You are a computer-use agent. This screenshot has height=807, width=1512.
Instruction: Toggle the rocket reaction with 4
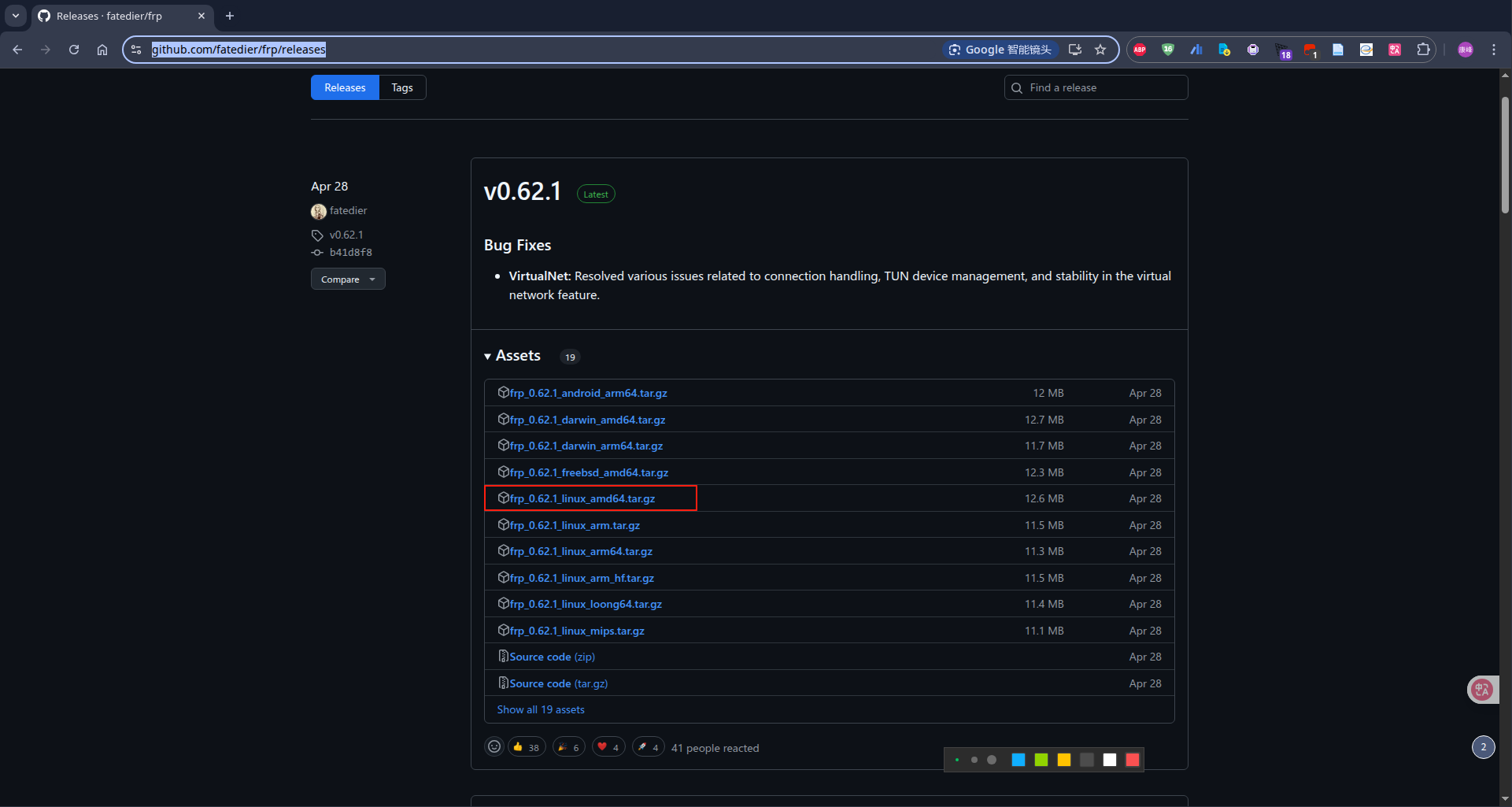tap(649, 747)
